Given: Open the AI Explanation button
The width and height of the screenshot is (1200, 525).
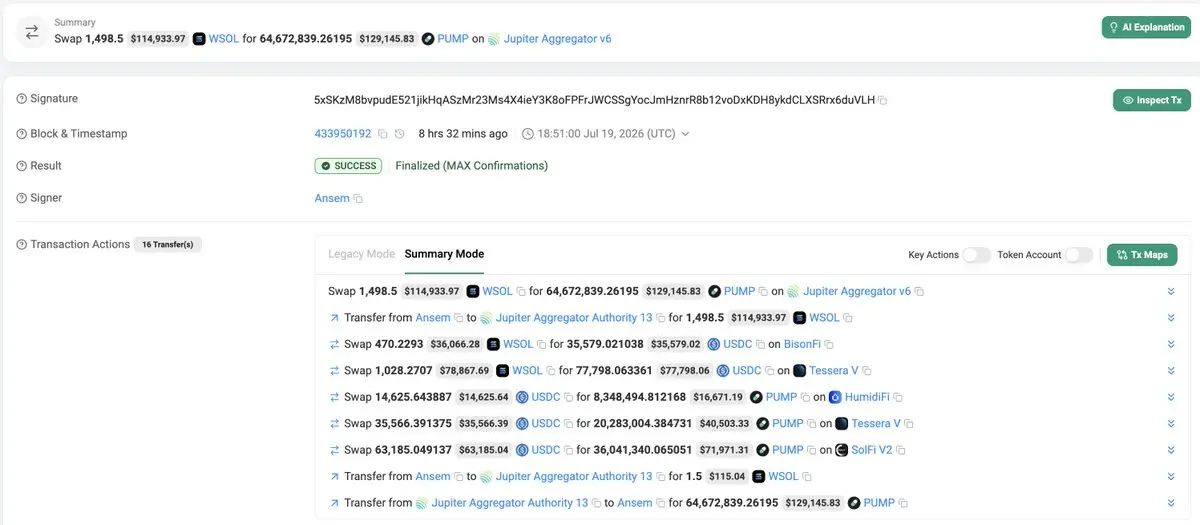Looking at the screenshot, I should pyautogui.click(x=1146, y=27).
